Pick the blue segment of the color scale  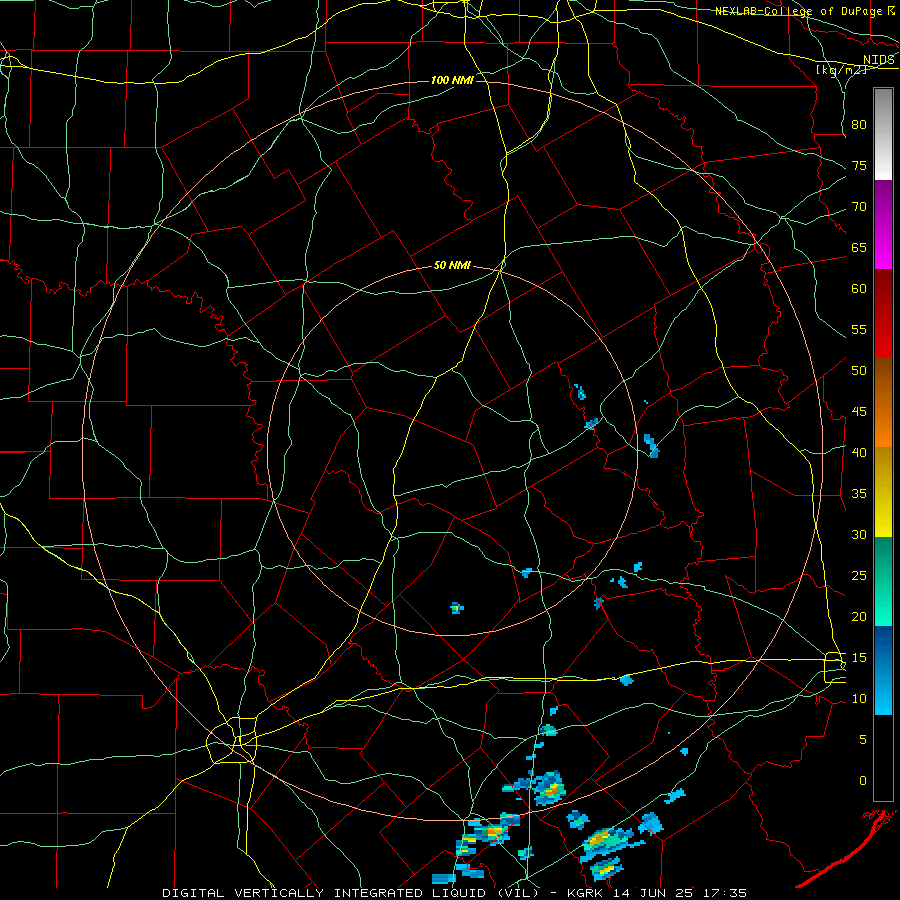tap(883, 670)
